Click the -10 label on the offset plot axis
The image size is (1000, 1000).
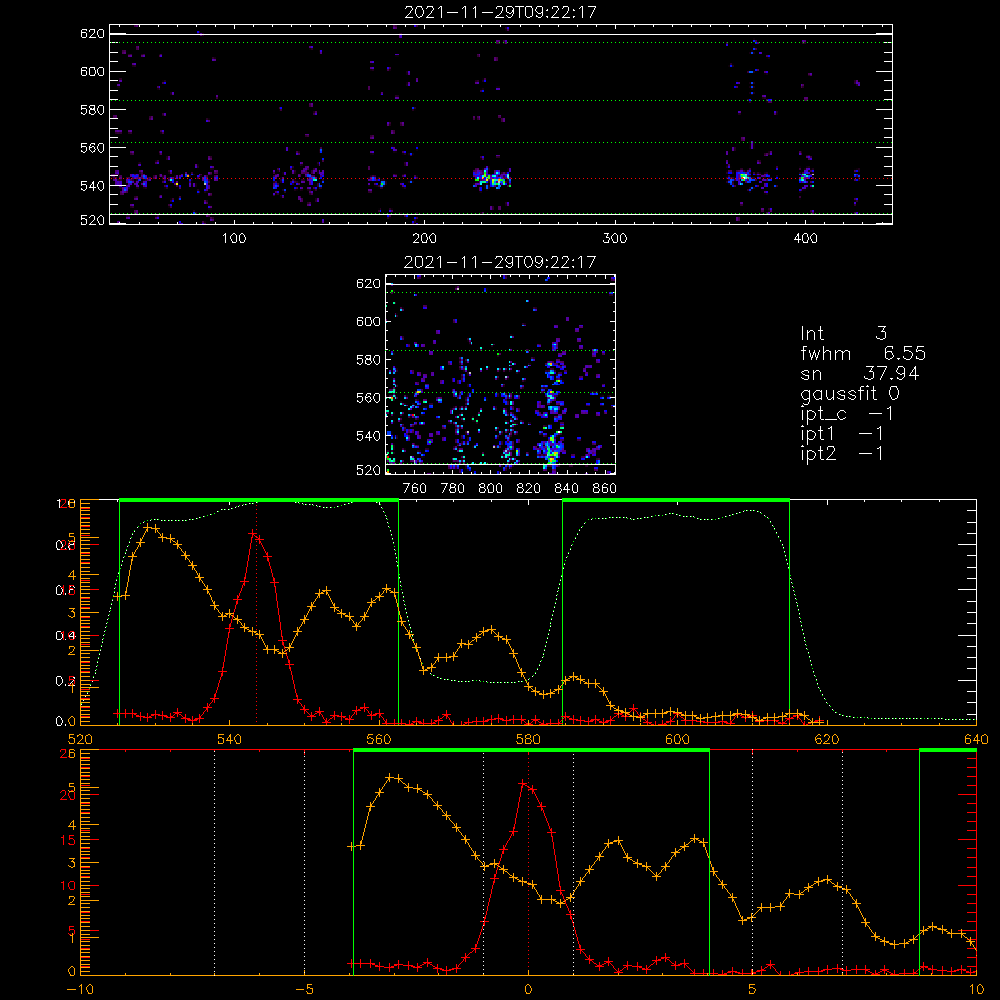click(79, 990)
